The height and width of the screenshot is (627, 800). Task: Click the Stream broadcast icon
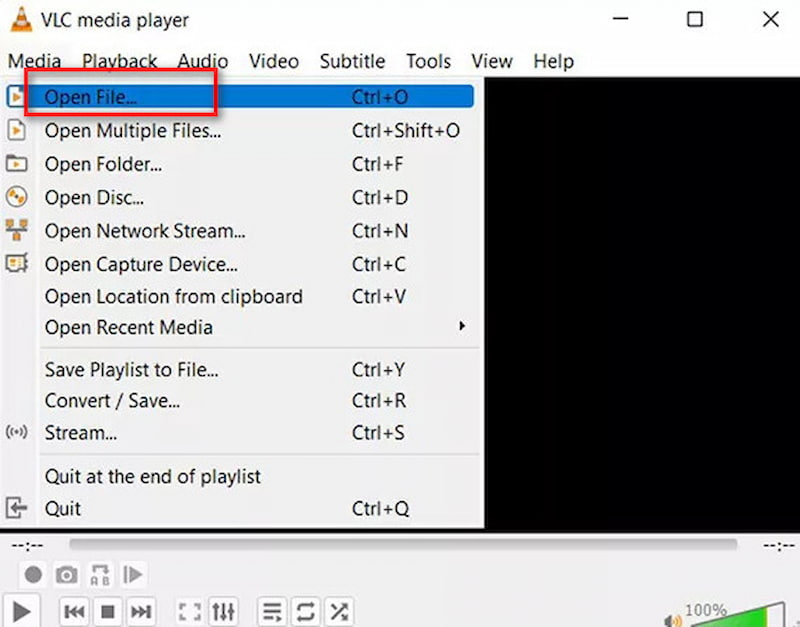pyautogui.click(x=16, y=432)
